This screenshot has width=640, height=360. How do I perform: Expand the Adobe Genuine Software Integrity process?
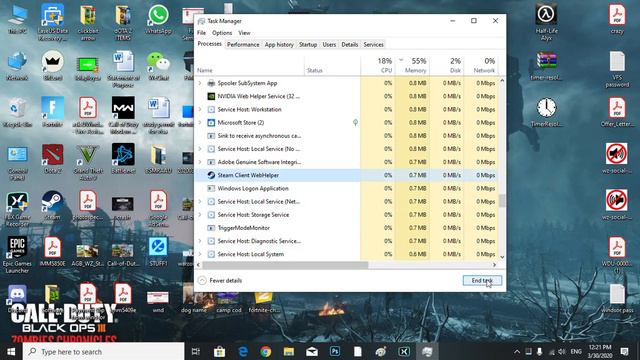(x=200, y=162)
